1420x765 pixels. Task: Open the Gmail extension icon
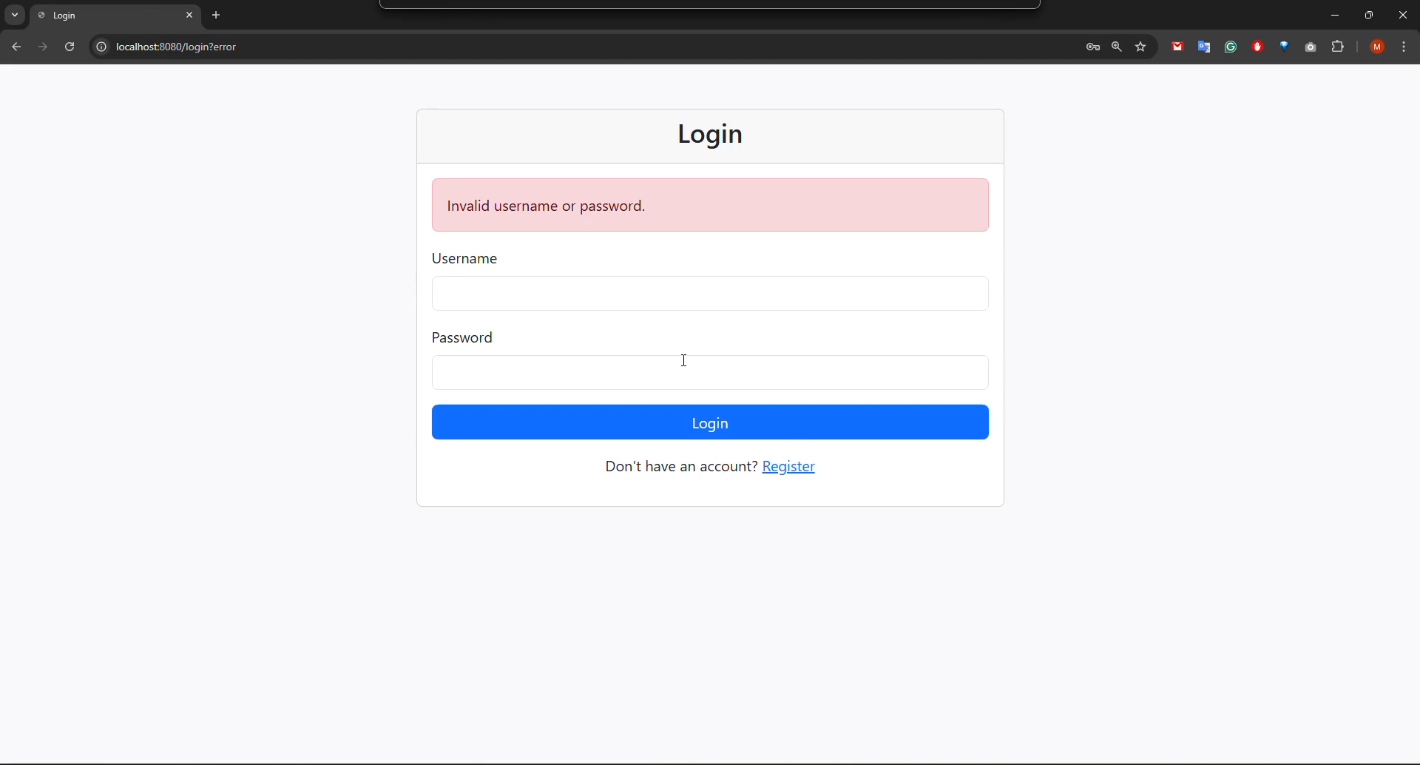point(1178,47)
